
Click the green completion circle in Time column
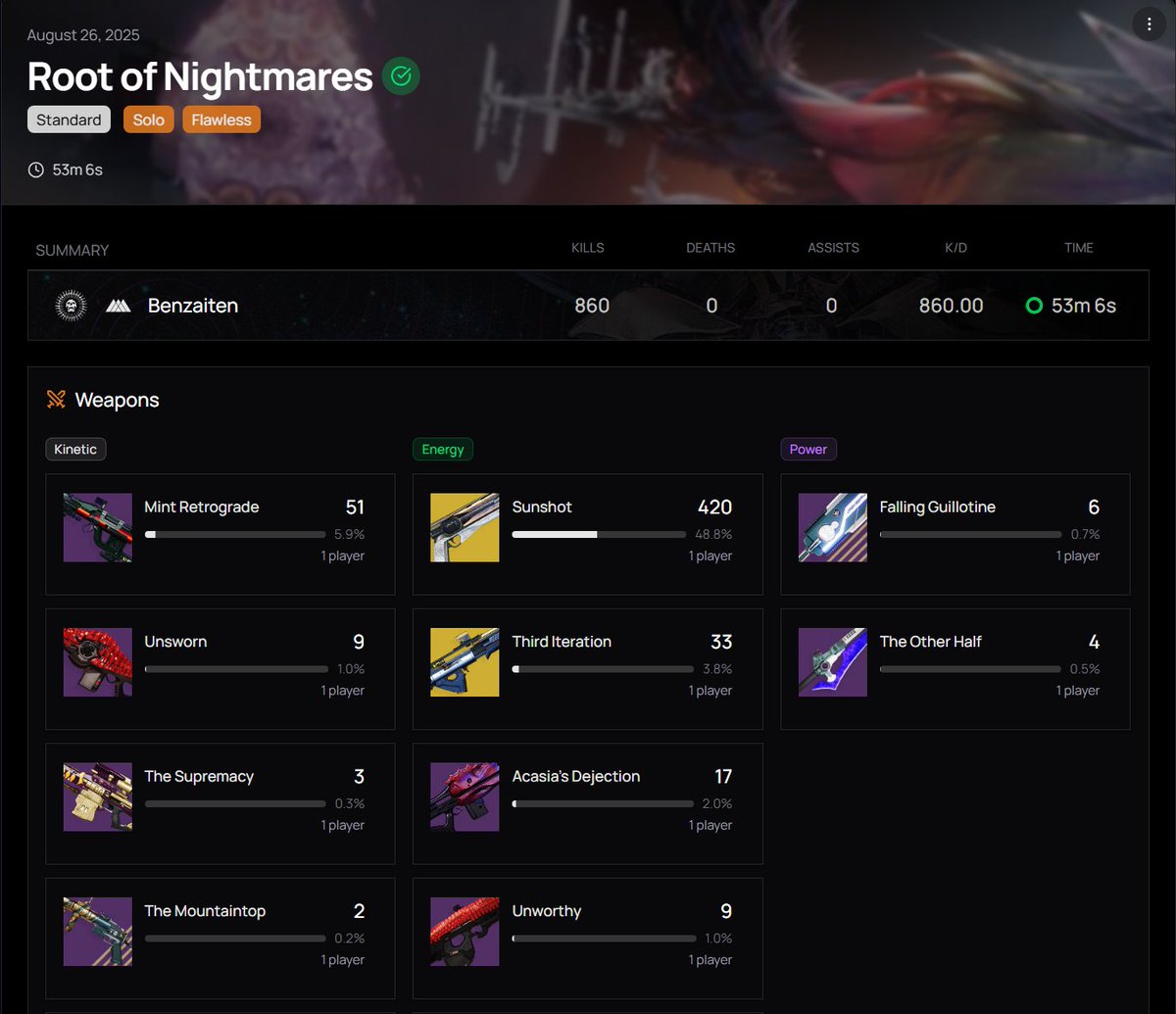click(1034, 306)
